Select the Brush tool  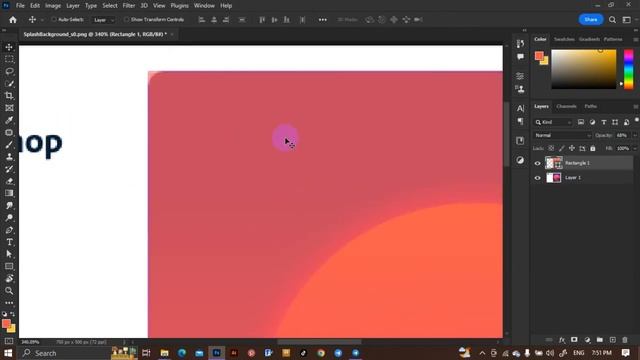click(9, 145)
